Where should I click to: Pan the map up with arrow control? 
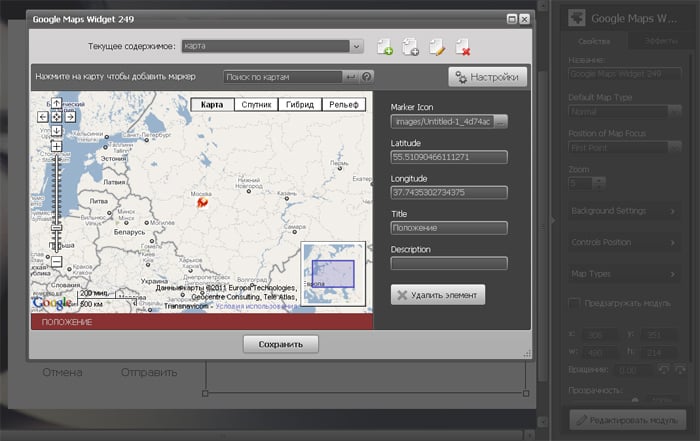click(56, 103)
